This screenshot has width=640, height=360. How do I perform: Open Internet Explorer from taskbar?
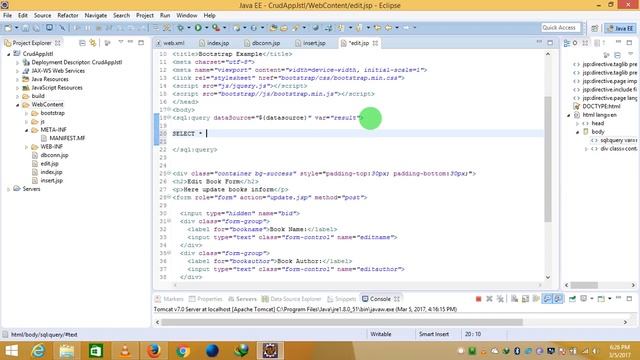[38, 351]
